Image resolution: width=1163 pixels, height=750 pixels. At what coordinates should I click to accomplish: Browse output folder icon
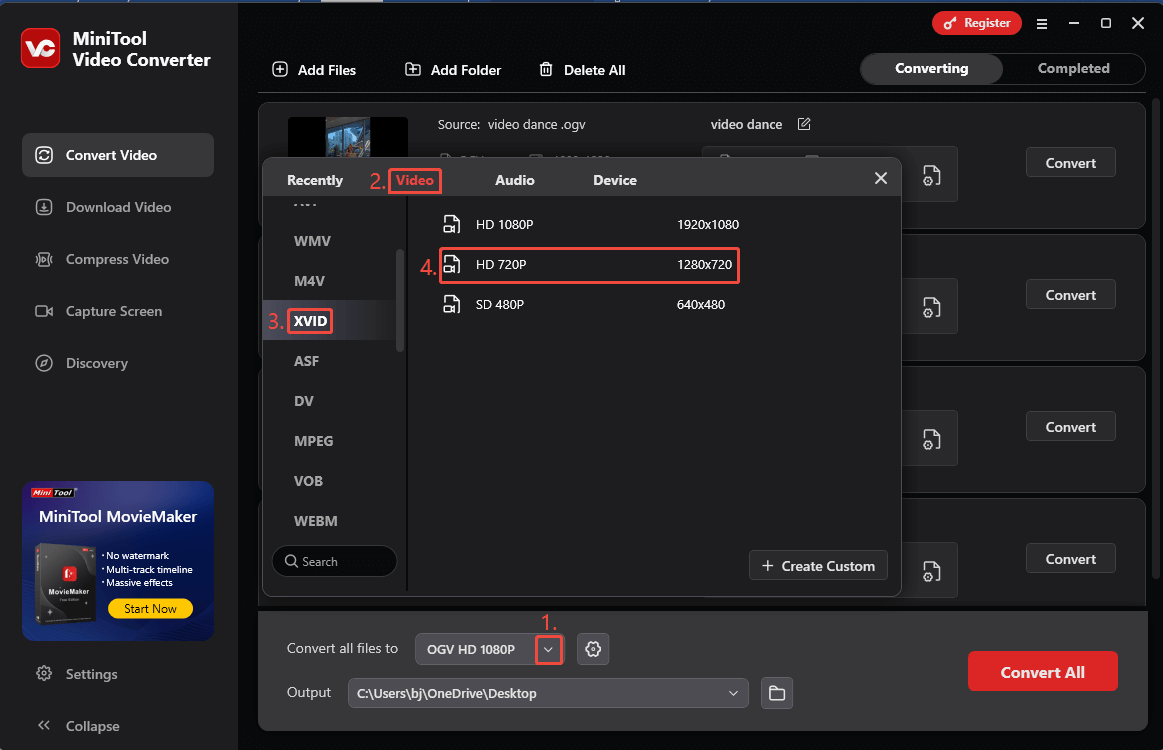point(777,693)
